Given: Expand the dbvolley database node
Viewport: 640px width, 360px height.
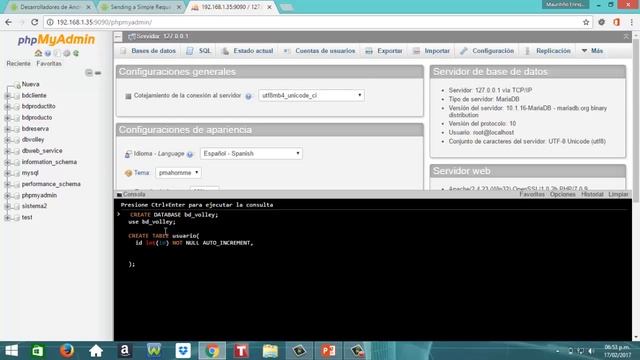Looking at the screenshot, I should [7, 140].
